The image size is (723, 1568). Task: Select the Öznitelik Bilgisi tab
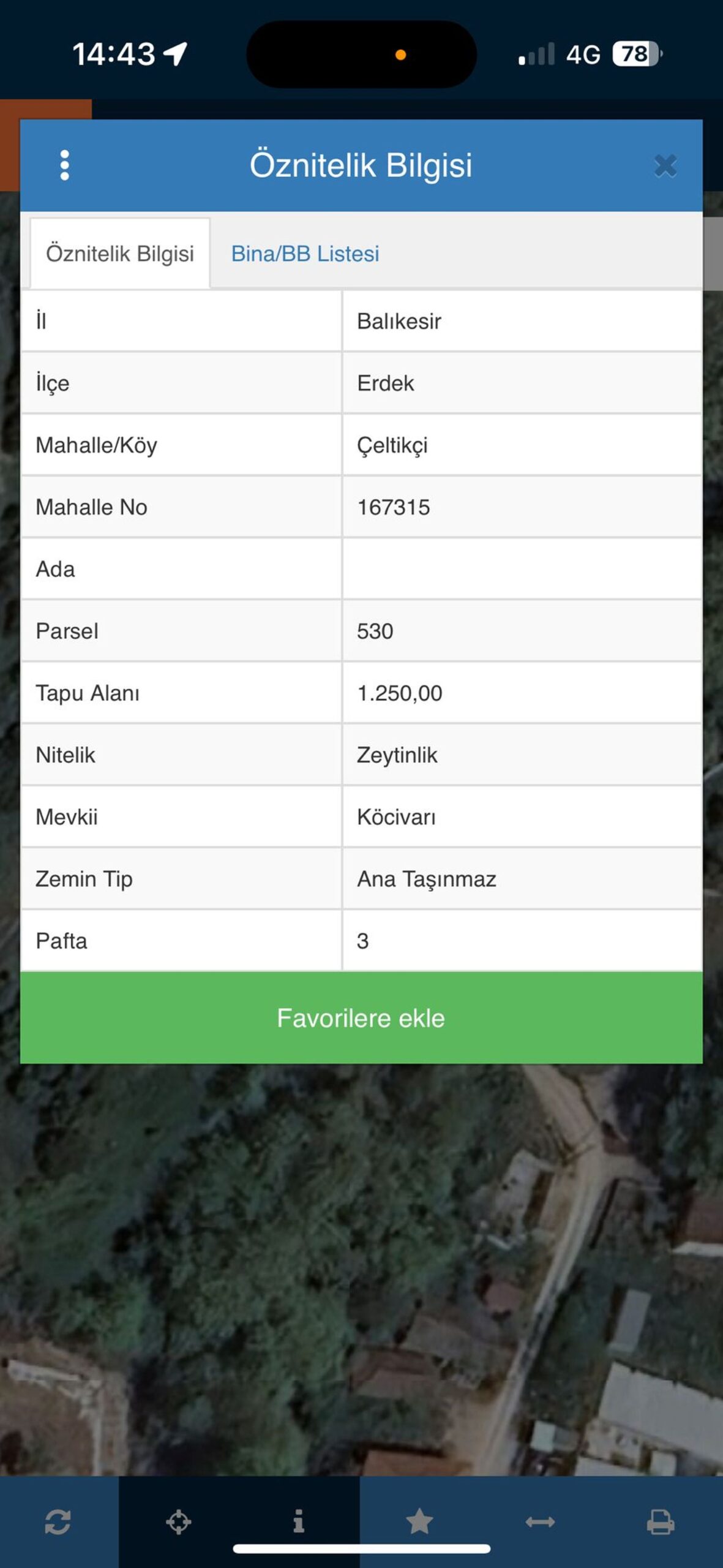(120, 254)
